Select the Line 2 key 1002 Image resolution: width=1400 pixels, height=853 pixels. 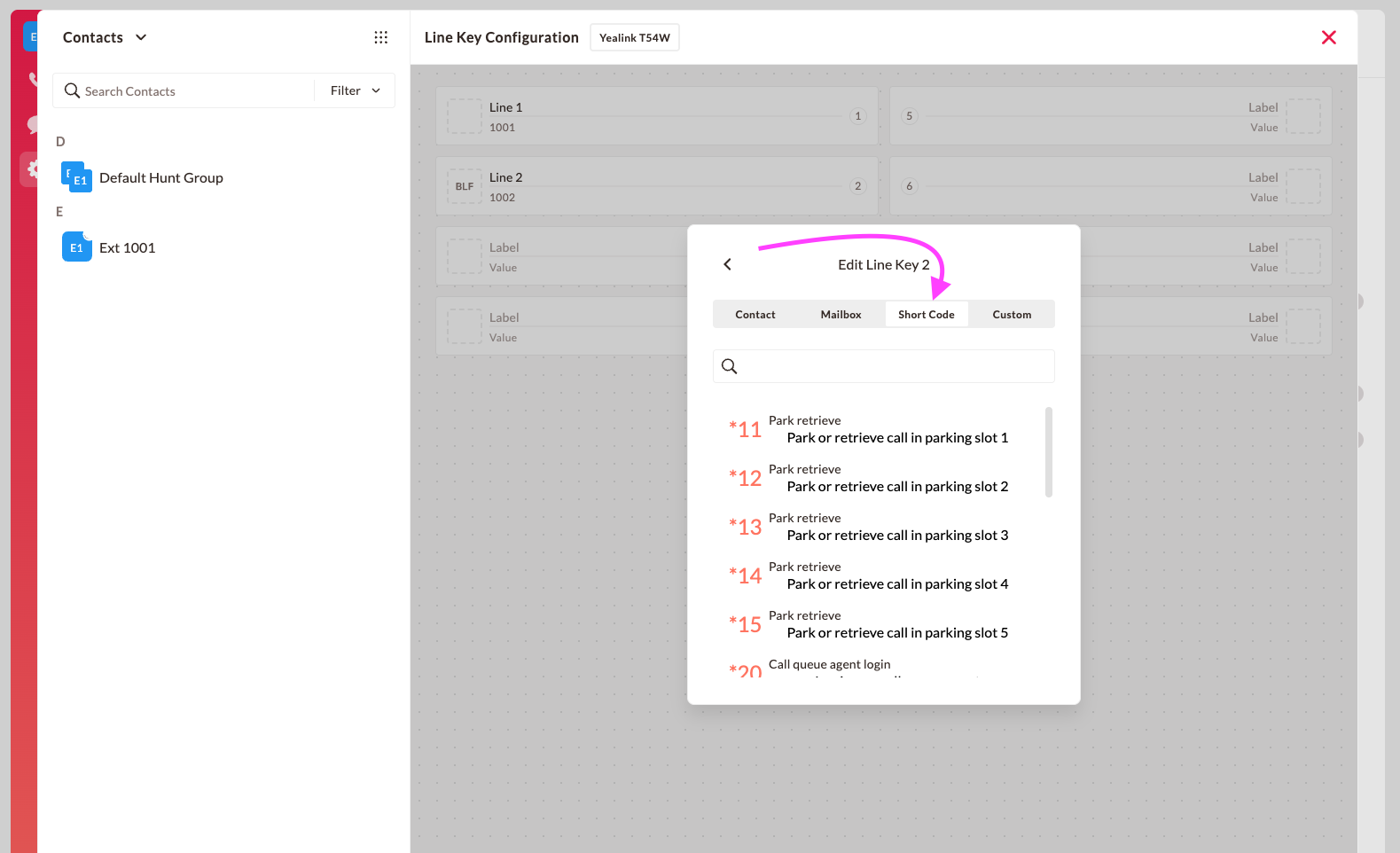click(x=657, y=186)
